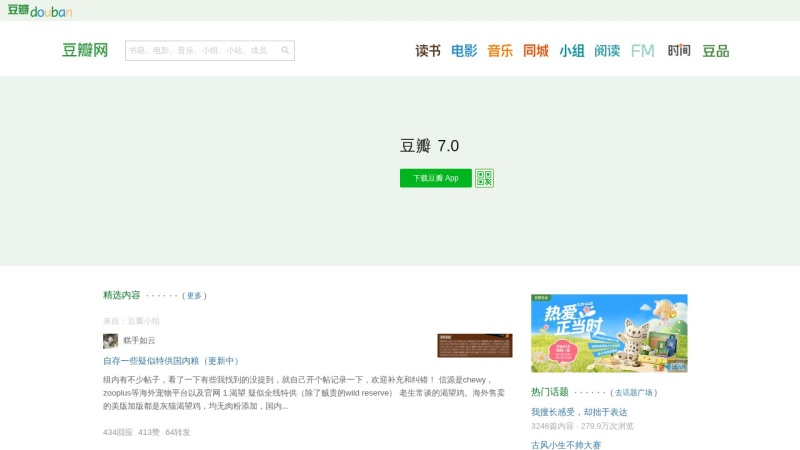Click the avatar of 糕手如云

coord(110,341)
